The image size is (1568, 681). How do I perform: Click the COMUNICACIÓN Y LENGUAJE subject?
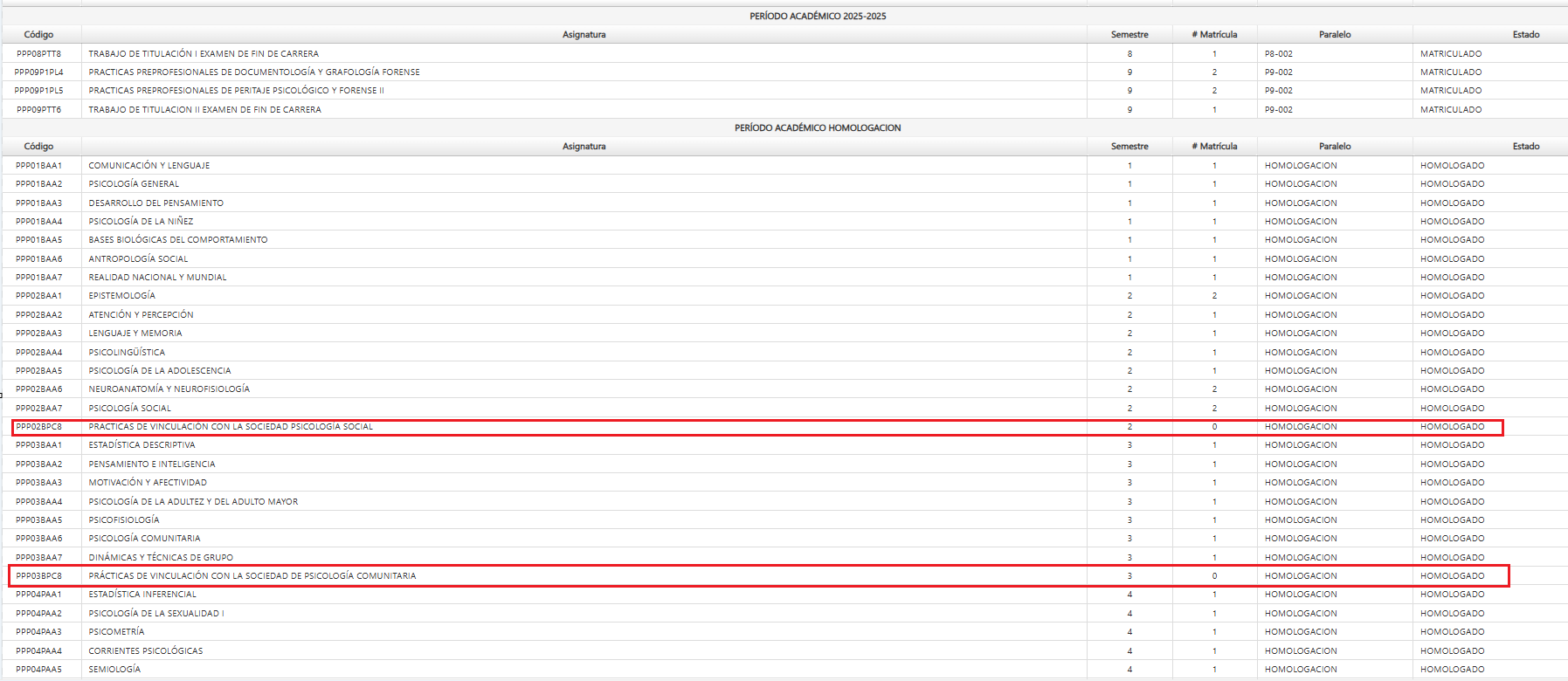149,166
